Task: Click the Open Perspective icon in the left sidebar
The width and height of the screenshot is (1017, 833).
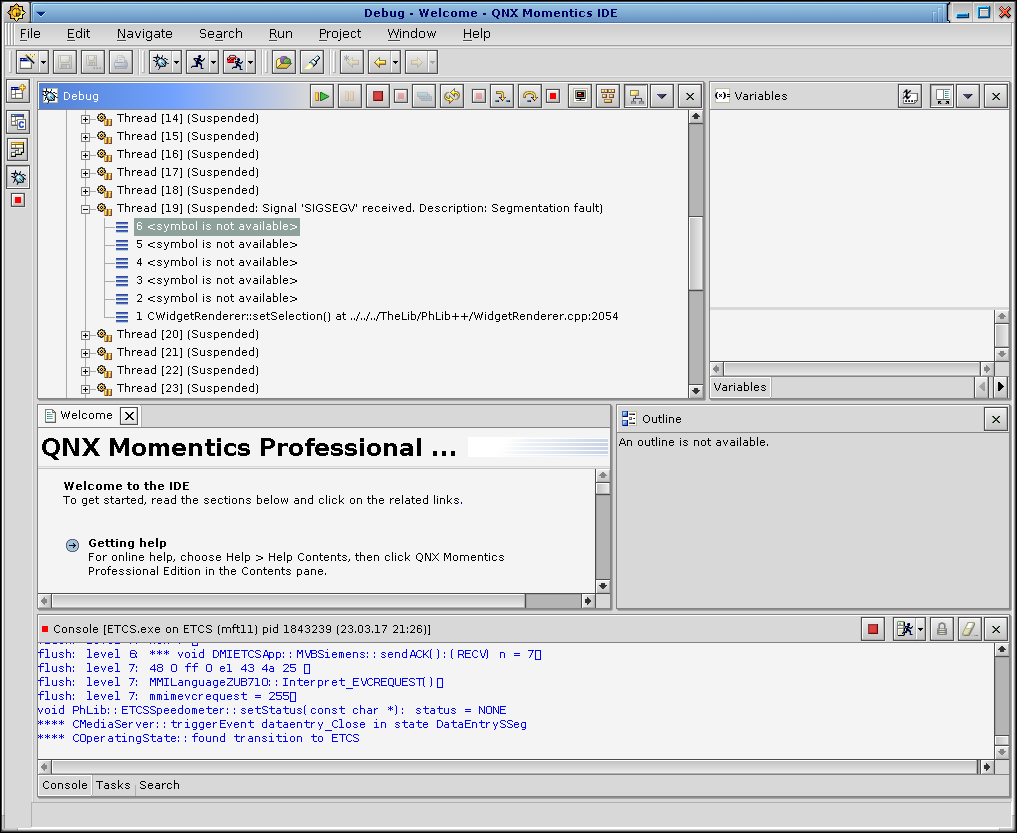Action: [18, 93]
